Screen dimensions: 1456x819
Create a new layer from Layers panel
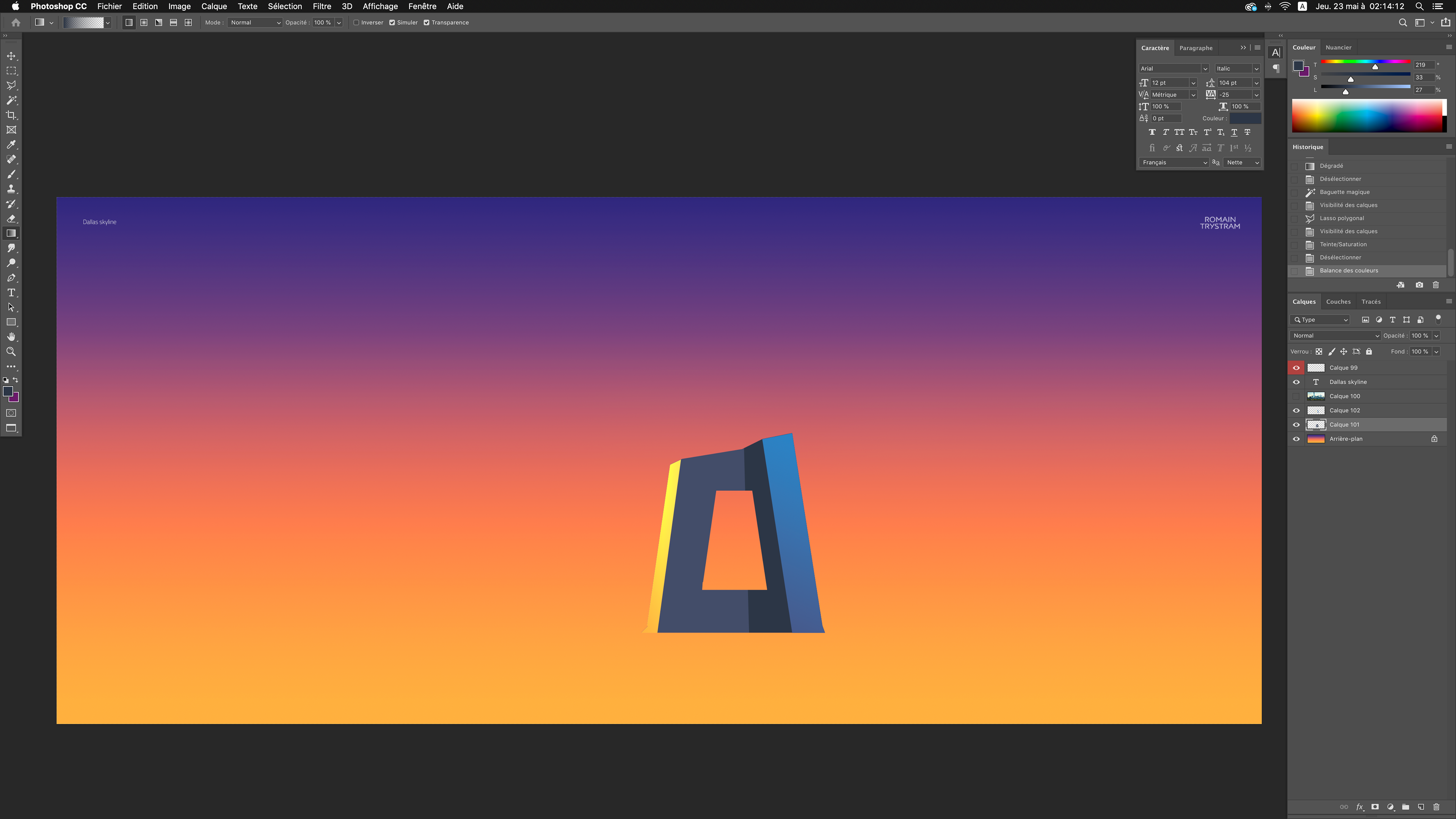tap(1421, 806)
